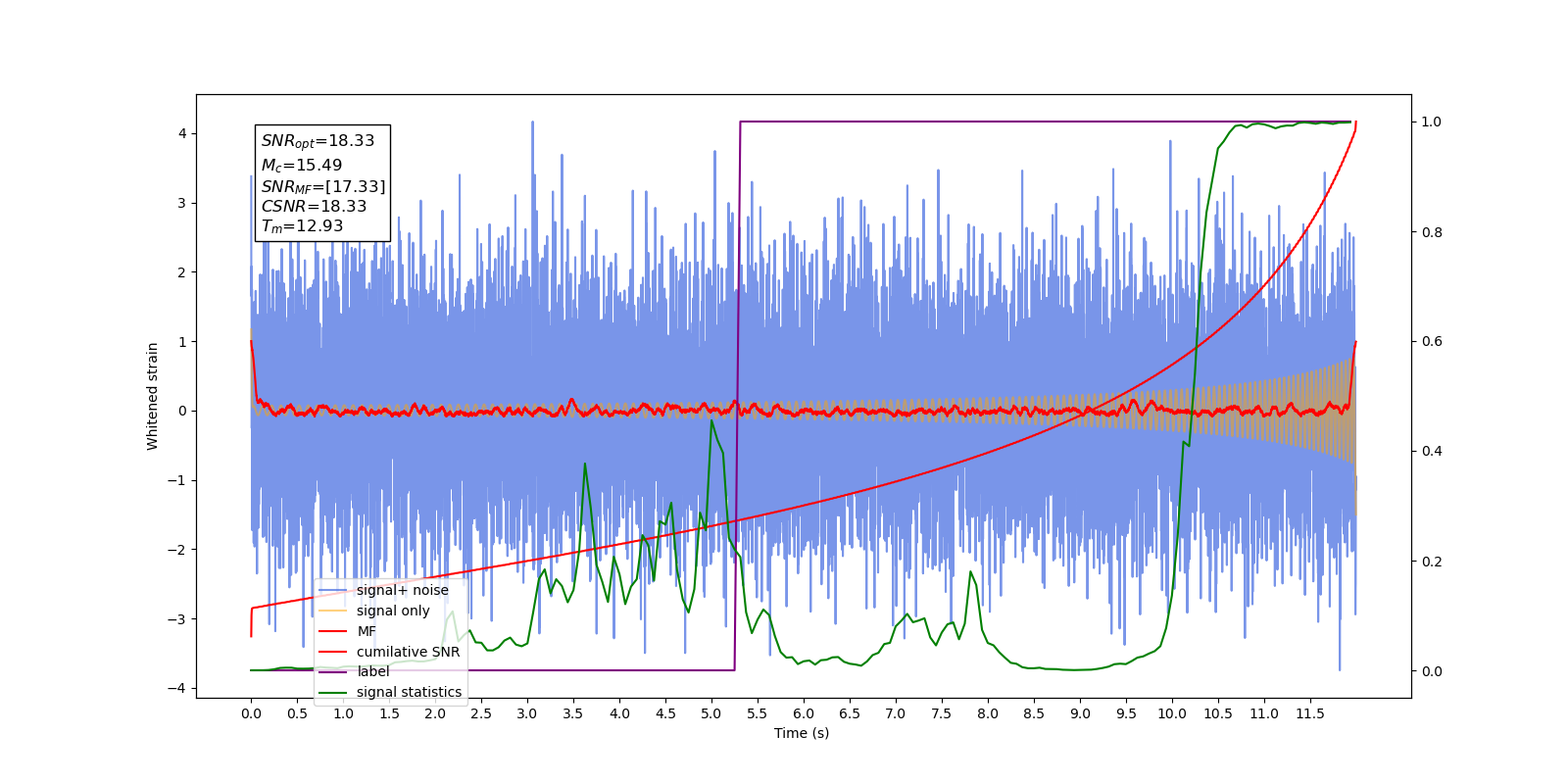This screenshot has width=1568, height=784.
Task: Click the CSNR=18.33 annotation text
Action: pos(314,206)
